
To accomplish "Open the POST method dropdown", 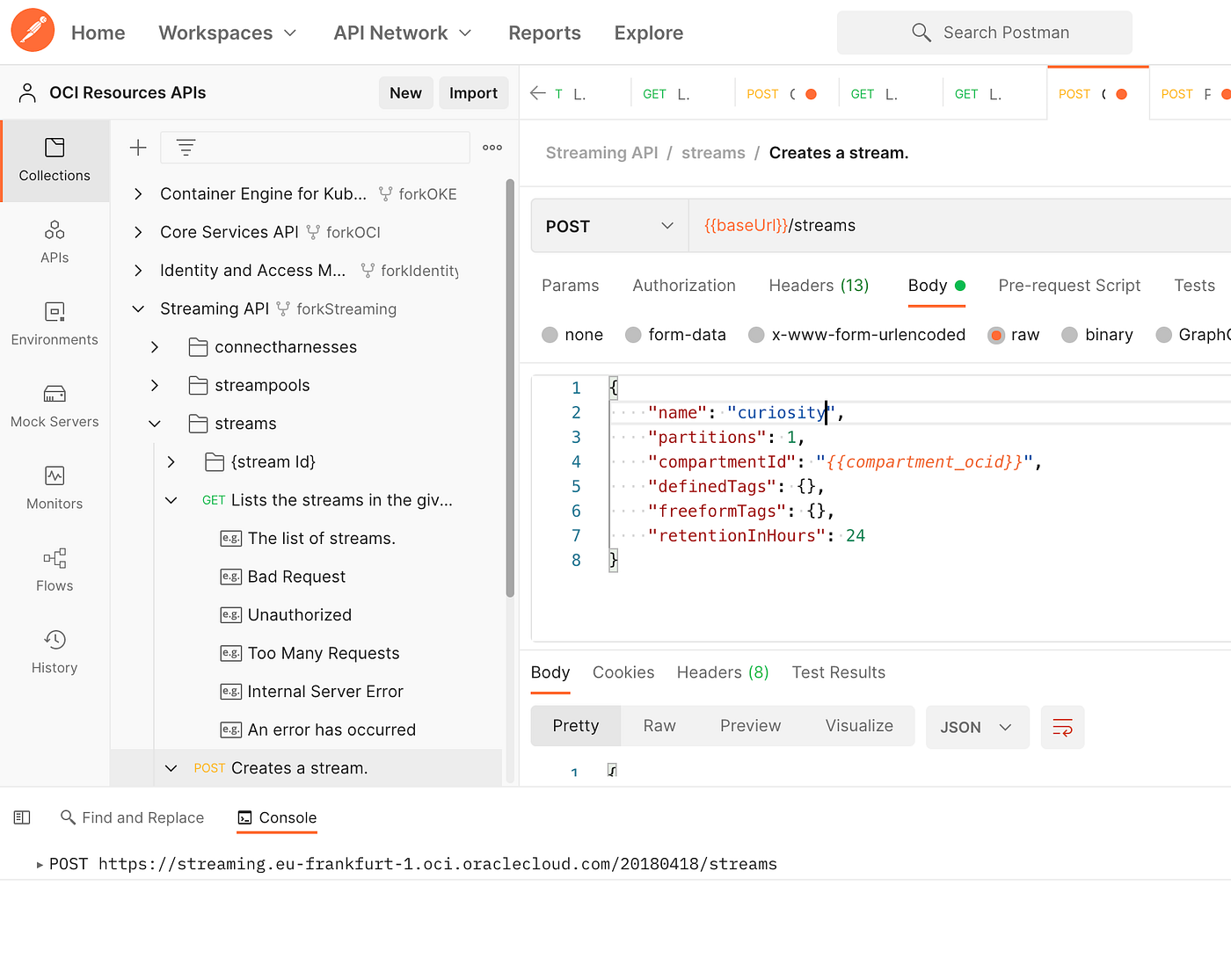I will click(609, 226).
